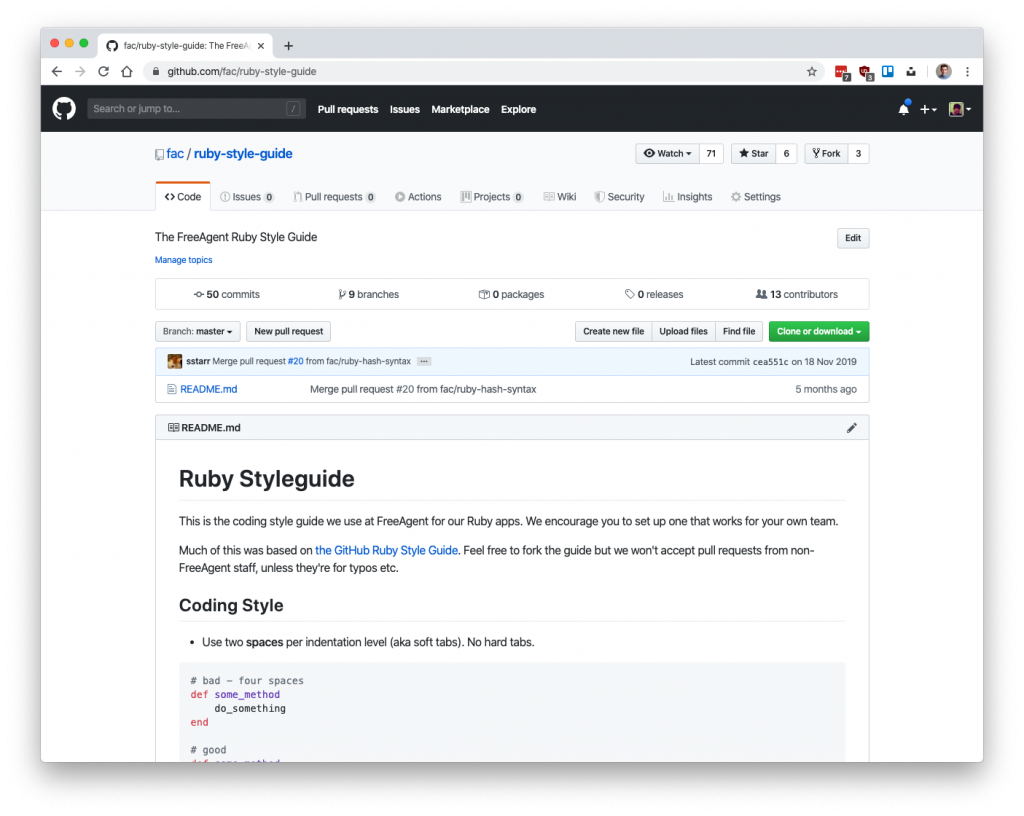Edit README.md with the pencil icon

click(x=852, y=428)
